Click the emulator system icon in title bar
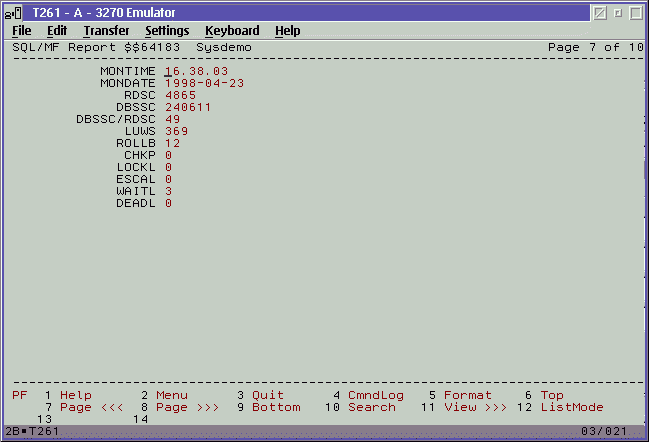The image size is (649, 442). [13, 13]
